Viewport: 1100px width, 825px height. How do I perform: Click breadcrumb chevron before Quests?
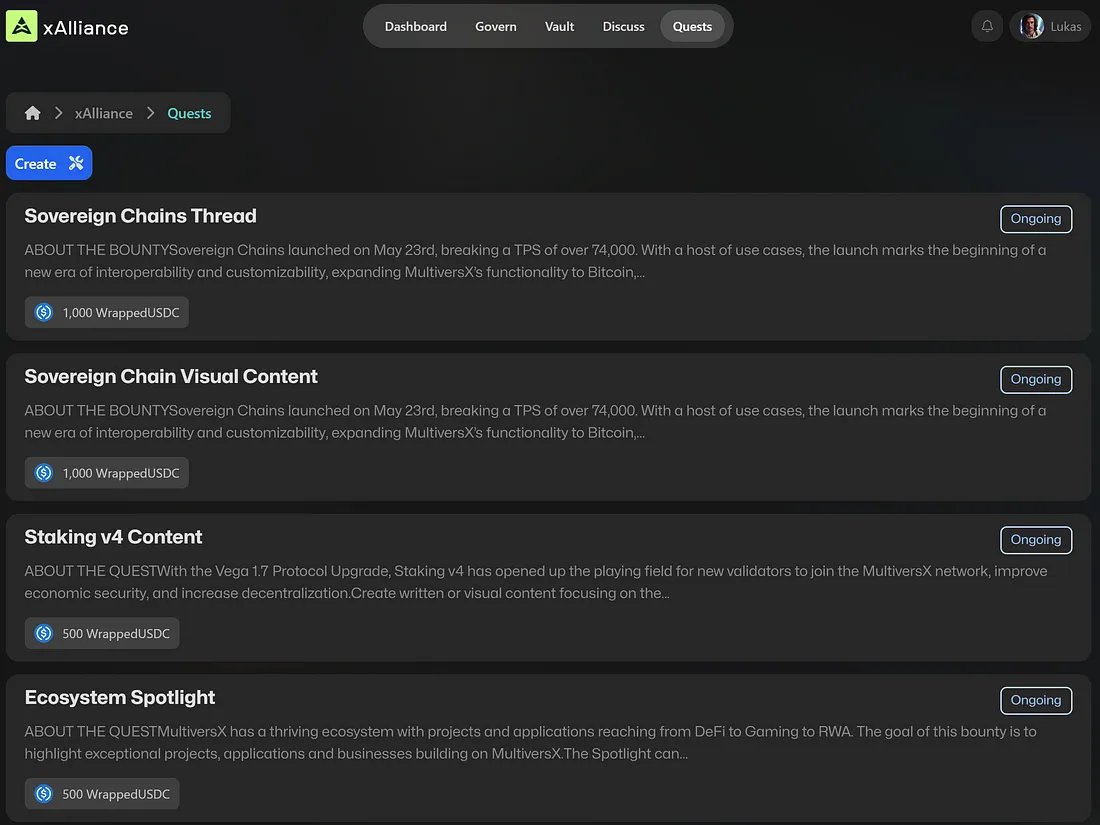point(150,113)
